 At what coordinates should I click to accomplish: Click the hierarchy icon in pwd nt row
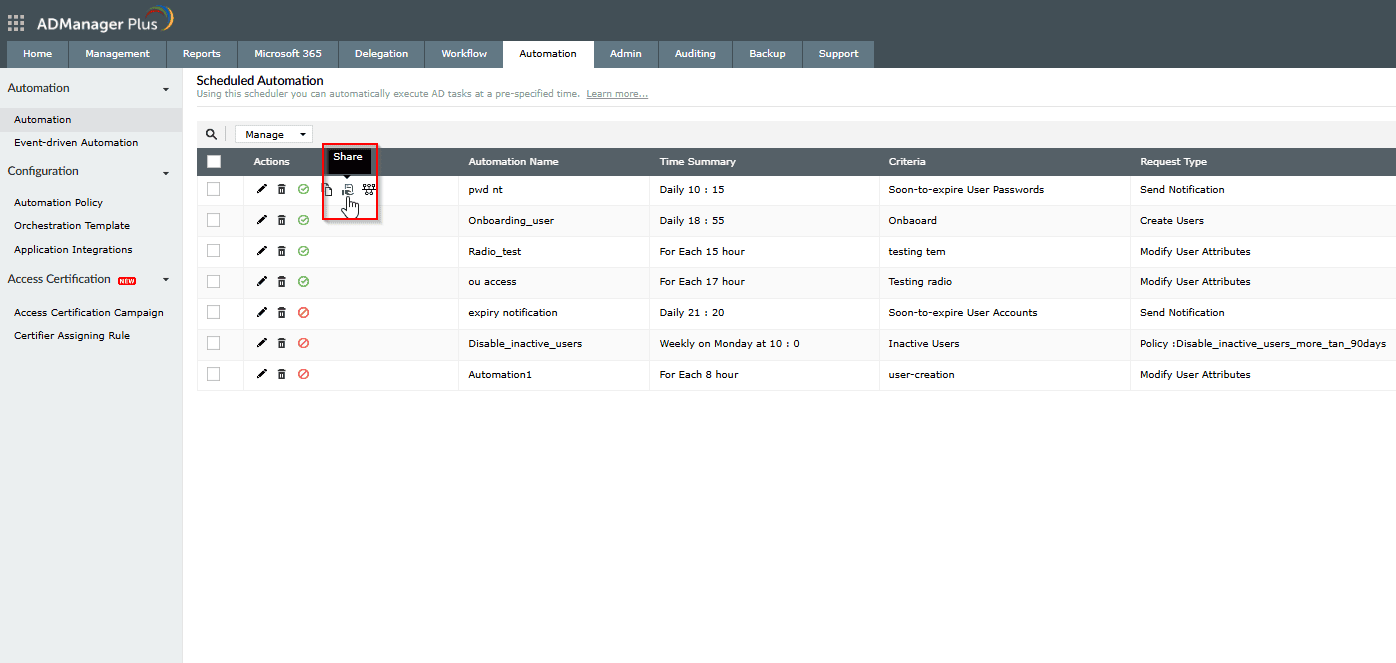pyautogui.click(x=369, y=189)
